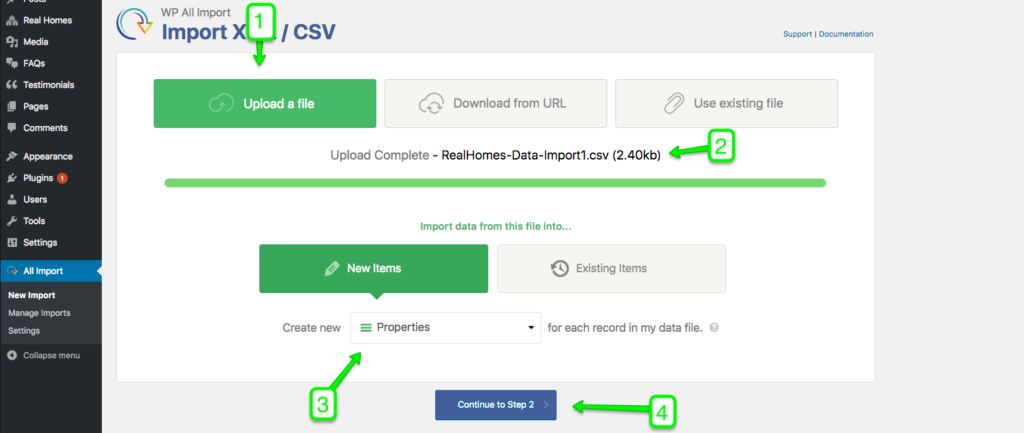The width and height of the screenshot is (1024, 433).
Task: Open Settings under All Import submenu
Action: coord(24,330)
